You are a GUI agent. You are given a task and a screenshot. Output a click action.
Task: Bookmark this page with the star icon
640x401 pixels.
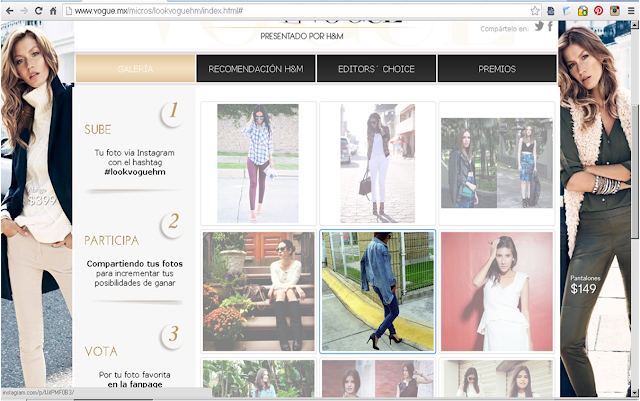pos(535,11)
